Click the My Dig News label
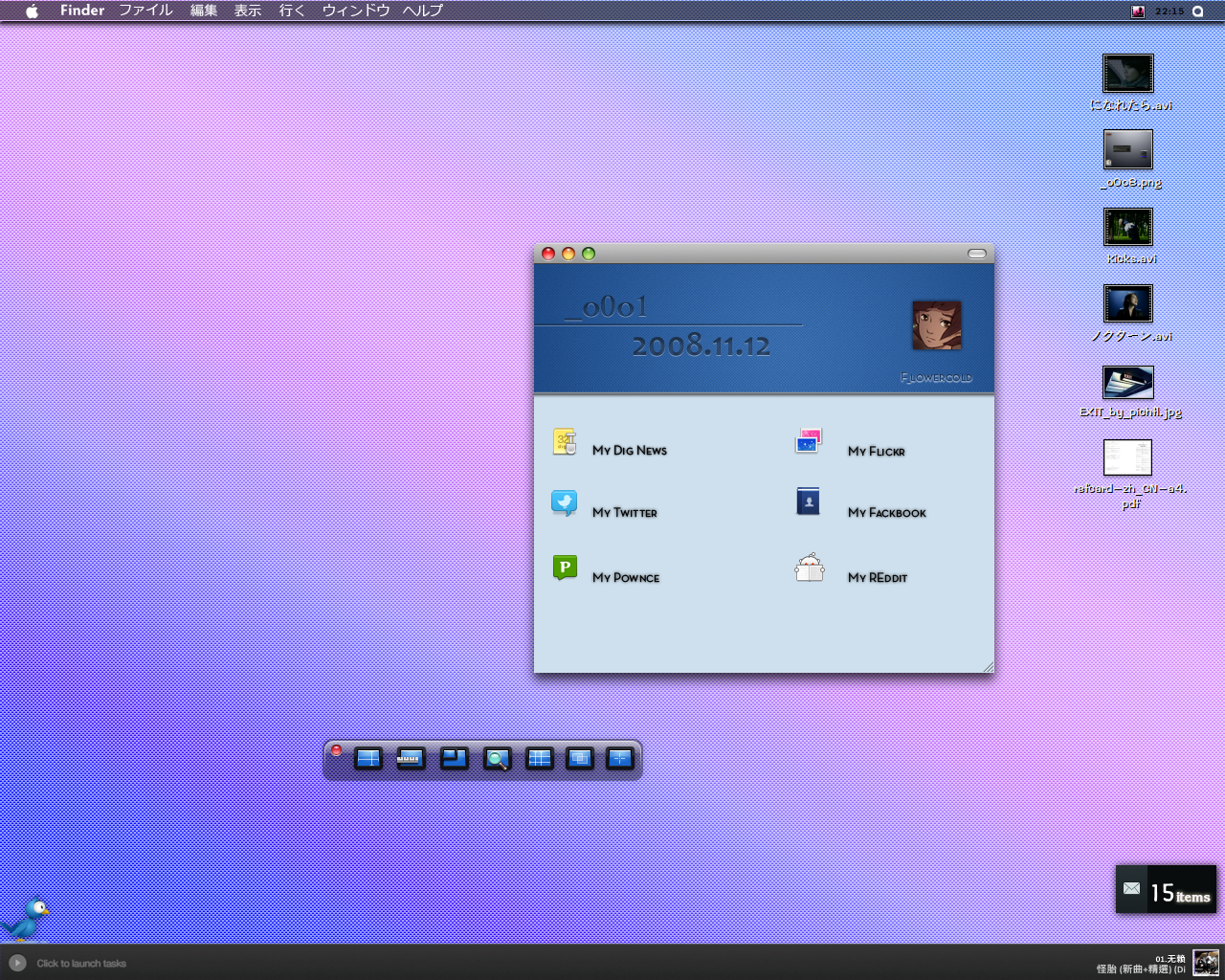The height and width of the screenshot is (980, 1225). [630, 450]
